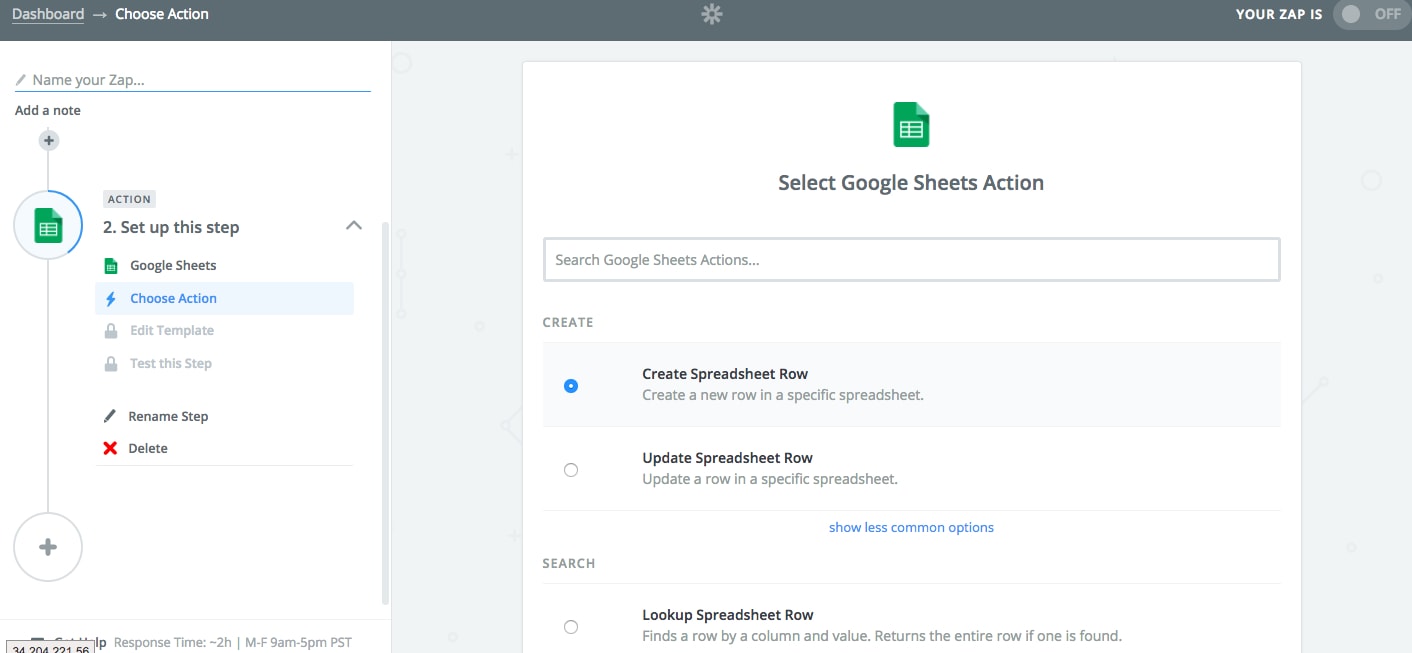Viewport: 1412px width, 653px height.
Task: Click the lightning bolt icon beside Choose Action
Action: tap(111, 299)
